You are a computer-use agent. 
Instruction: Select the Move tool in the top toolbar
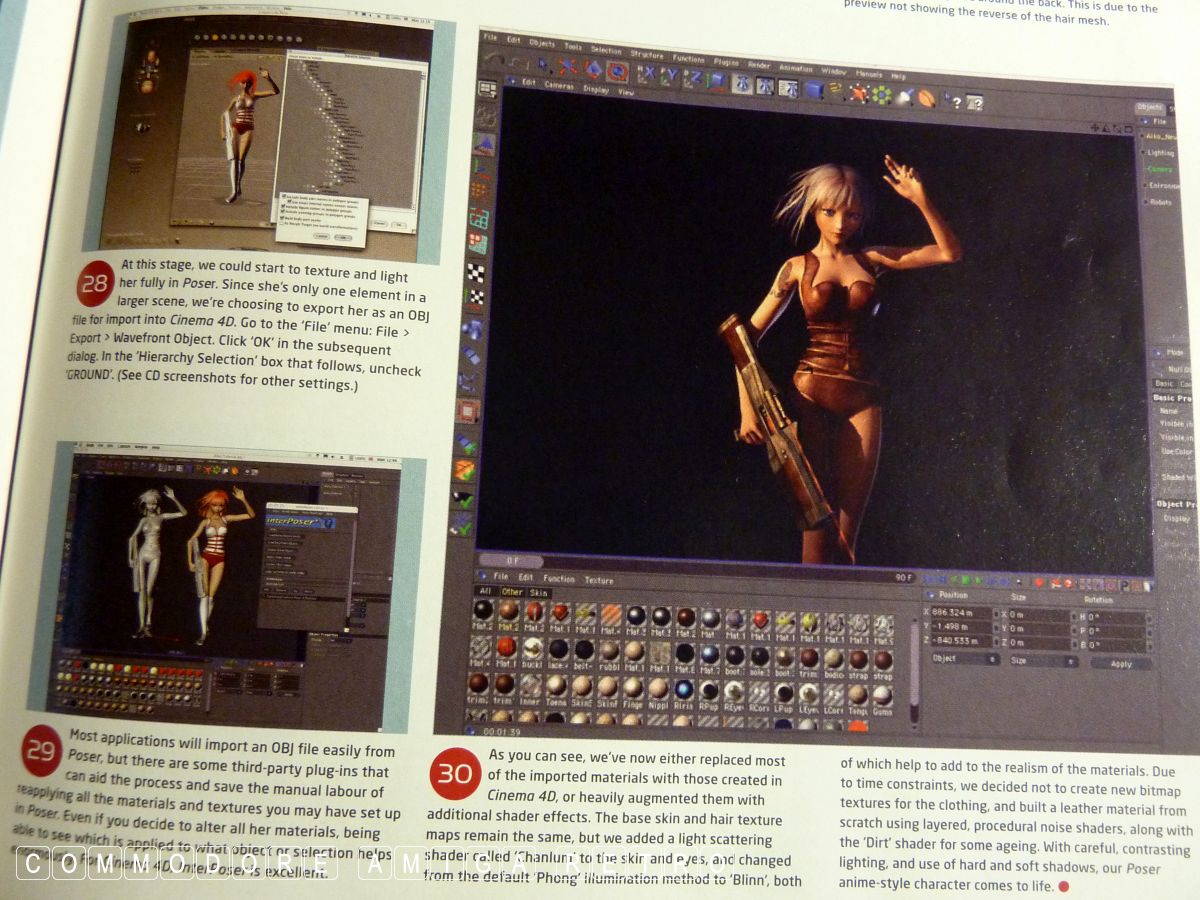coord(567,69)
